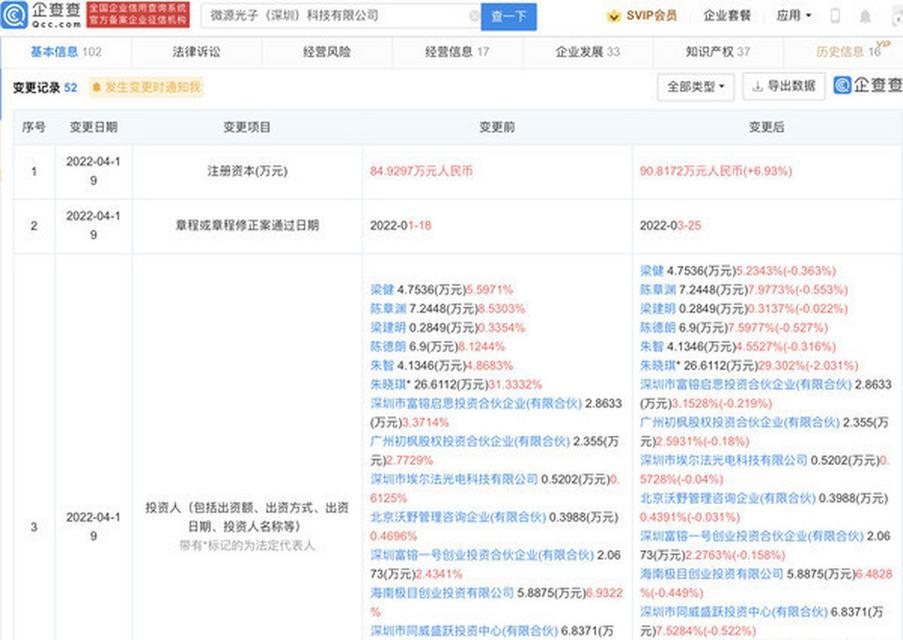
Task: Open 深圳市埃尔法光电科技有限公司 in 变更后 column
Action: tap(723, 460)
